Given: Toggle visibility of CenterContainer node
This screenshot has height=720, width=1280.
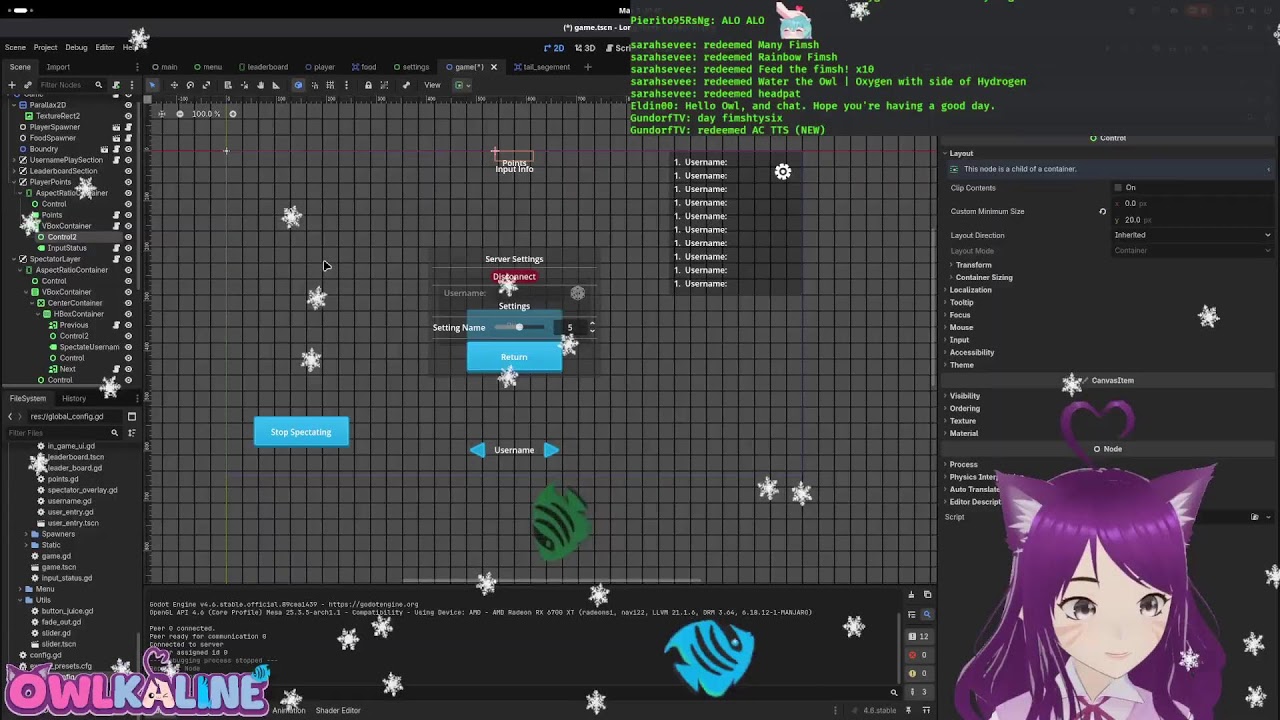Looking at the screenshot, I should (128, 303).
